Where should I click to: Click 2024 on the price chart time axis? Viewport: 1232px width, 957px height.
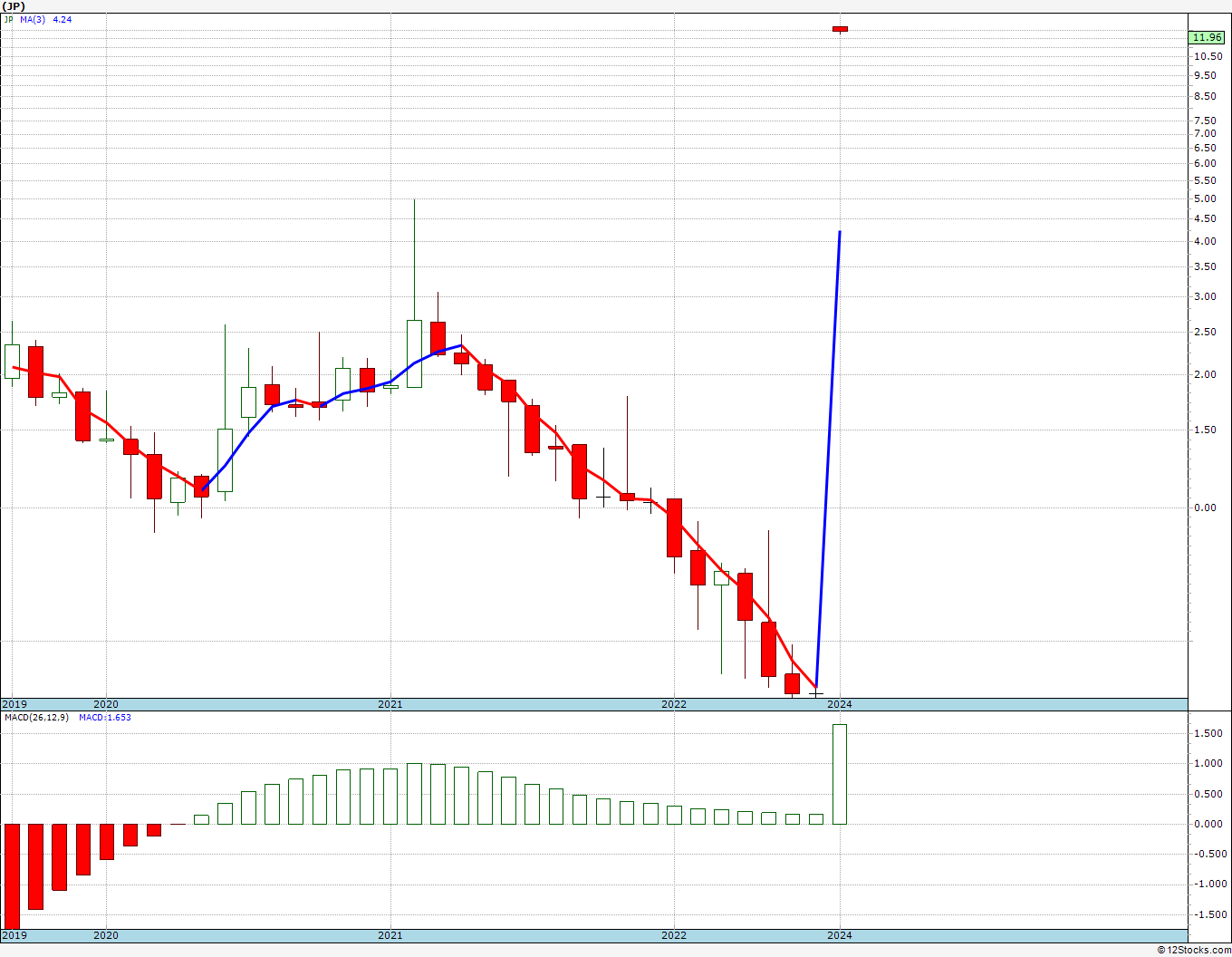pyautogui.click(x=840, y=704)
